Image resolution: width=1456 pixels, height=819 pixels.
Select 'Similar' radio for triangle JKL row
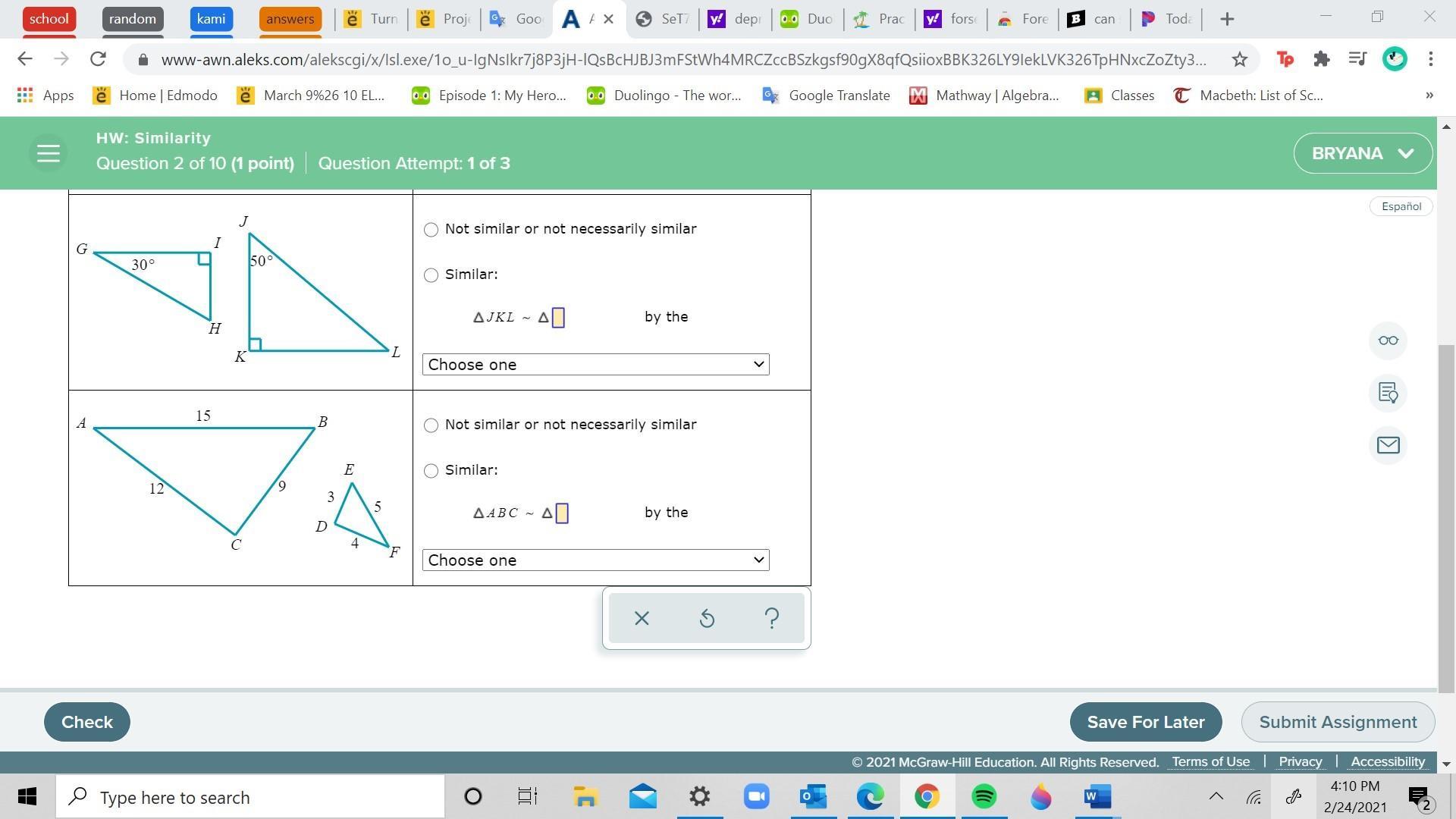431,275
